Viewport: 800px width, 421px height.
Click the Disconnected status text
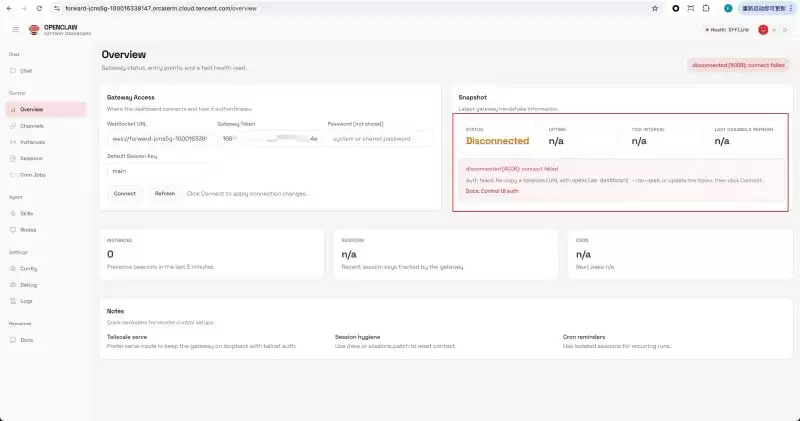(497, 141)
